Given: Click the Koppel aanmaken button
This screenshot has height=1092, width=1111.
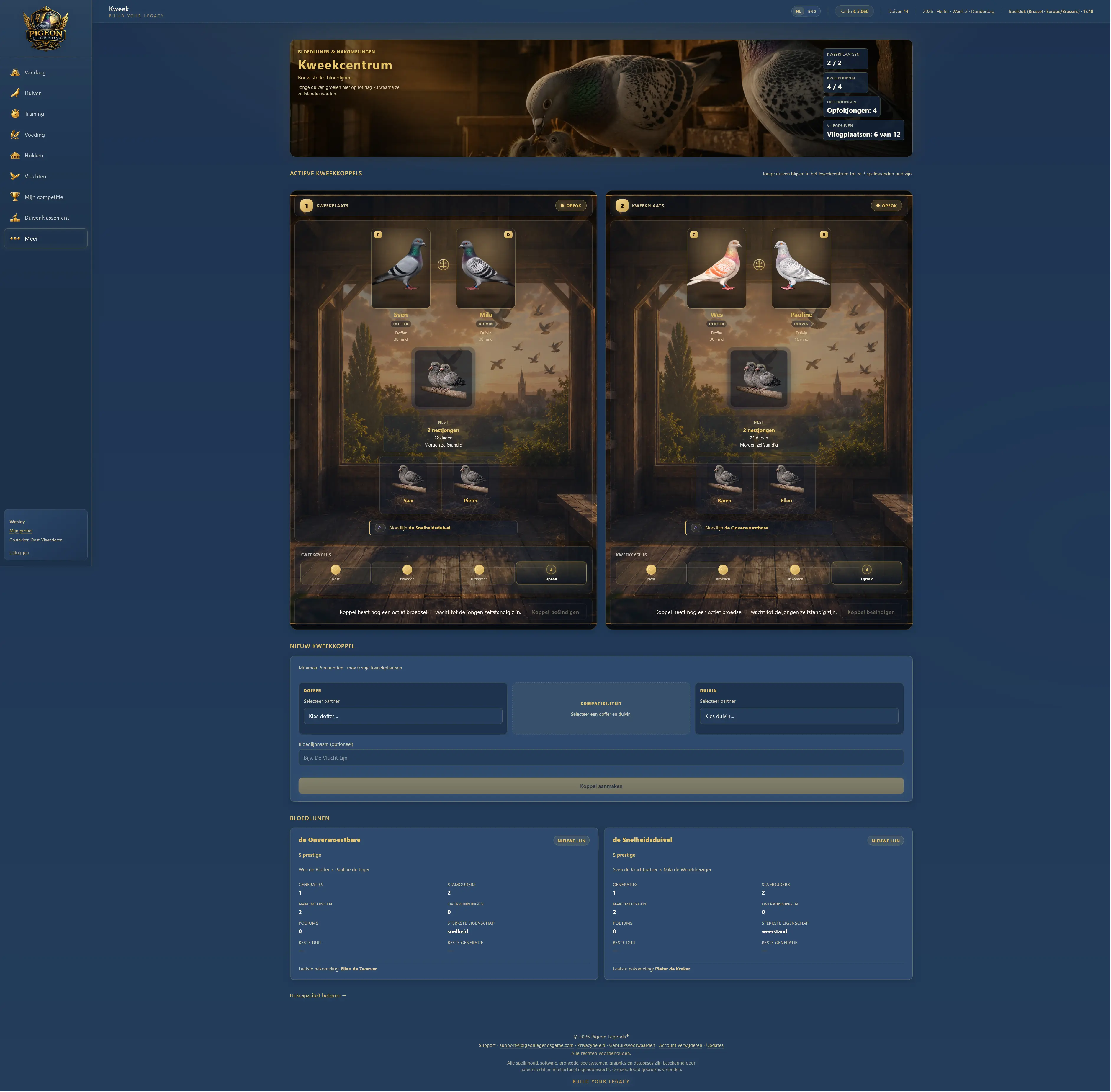Looking at the screenshot, I should (601, 786).
